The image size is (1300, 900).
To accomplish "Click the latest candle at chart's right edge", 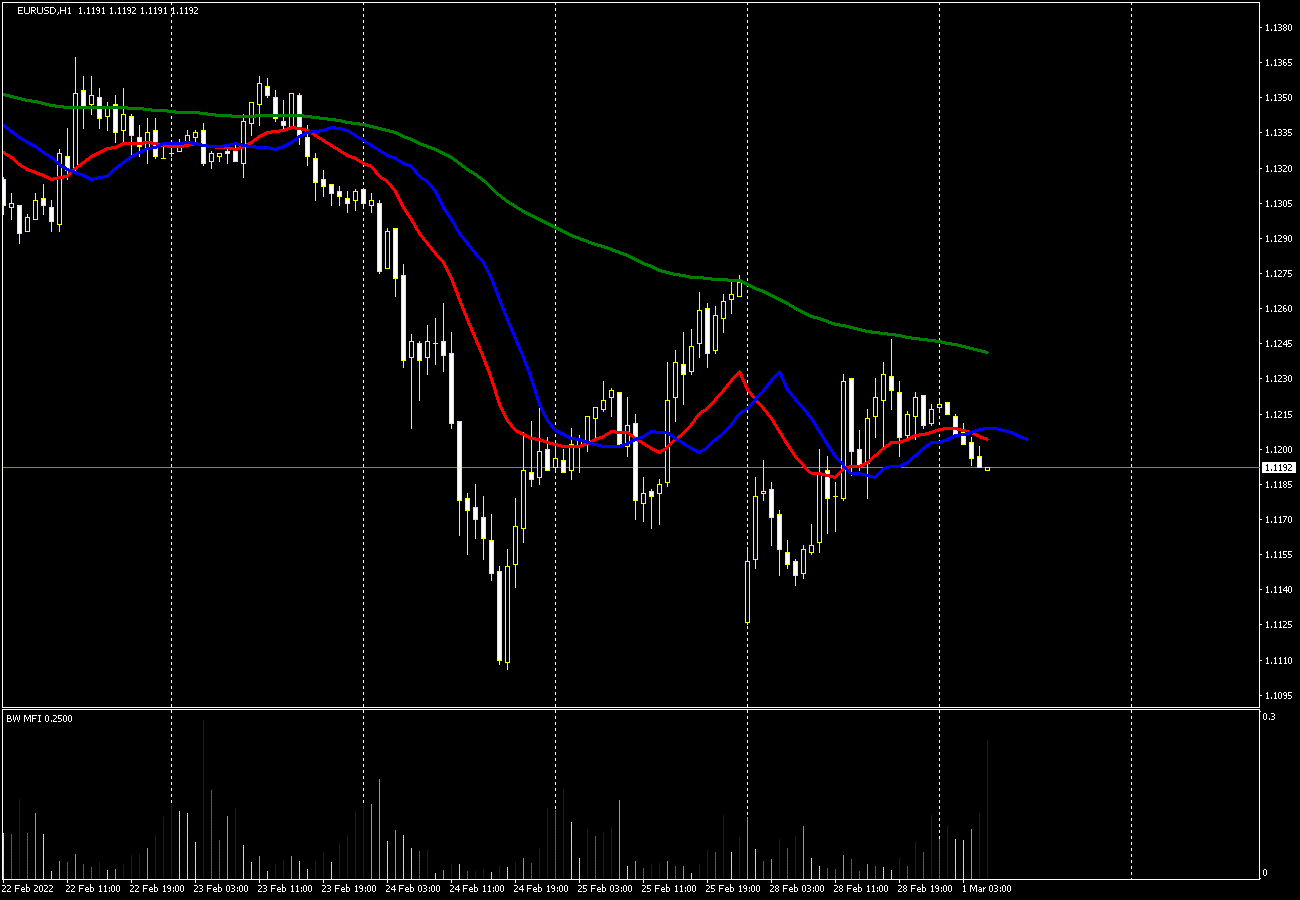I will [x=988, y=468].
